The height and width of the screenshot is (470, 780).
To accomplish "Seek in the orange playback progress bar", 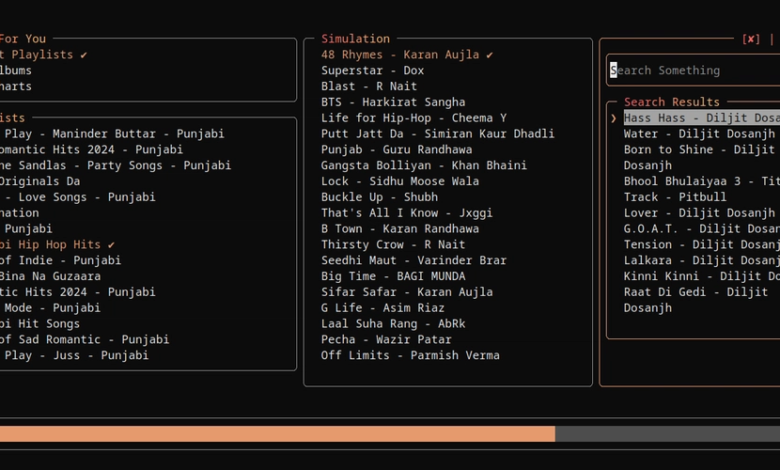I will point(390,434).
